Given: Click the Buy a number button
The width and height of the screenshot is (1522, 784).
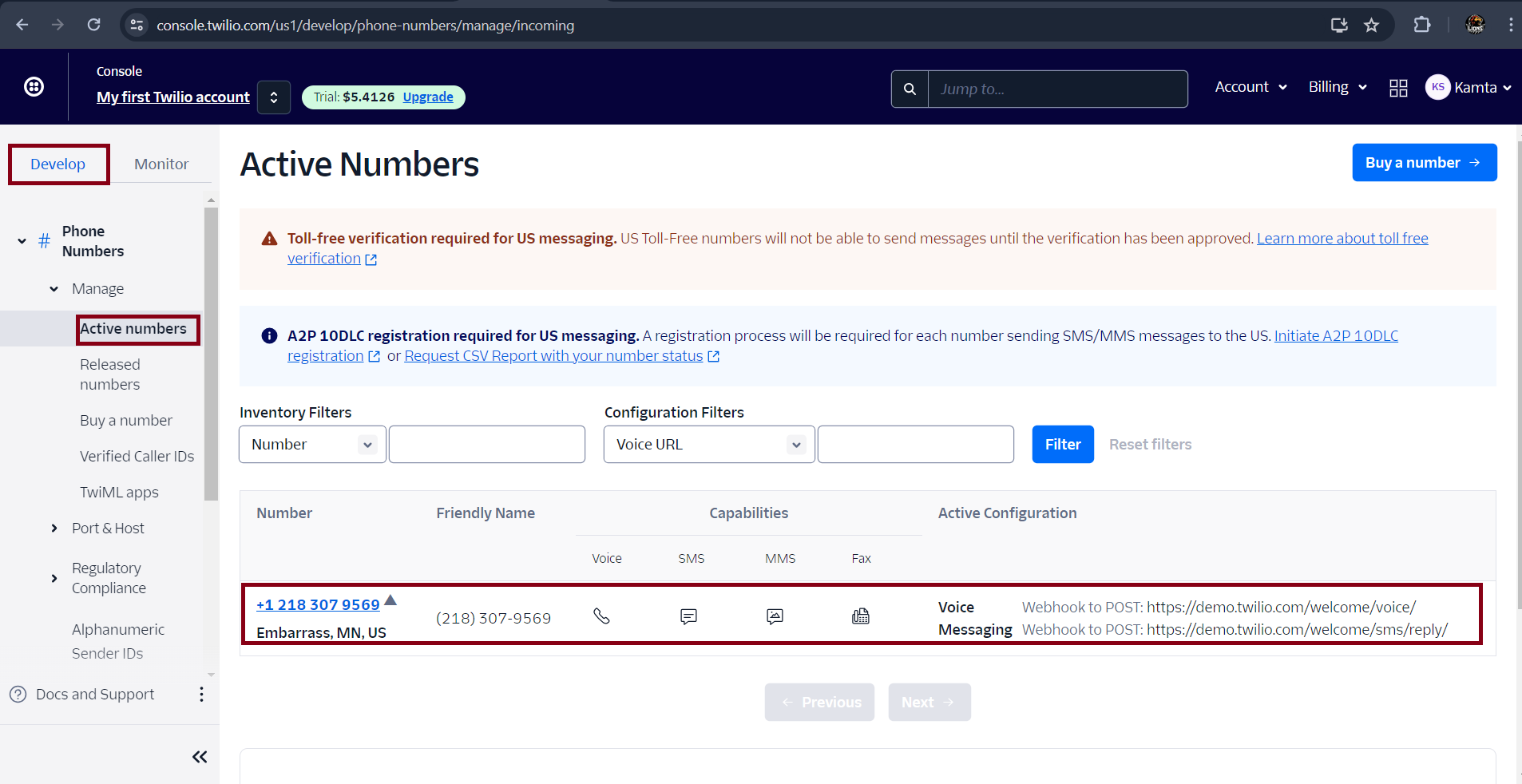Looking at the screenshot, I should tap(1424, 163).
